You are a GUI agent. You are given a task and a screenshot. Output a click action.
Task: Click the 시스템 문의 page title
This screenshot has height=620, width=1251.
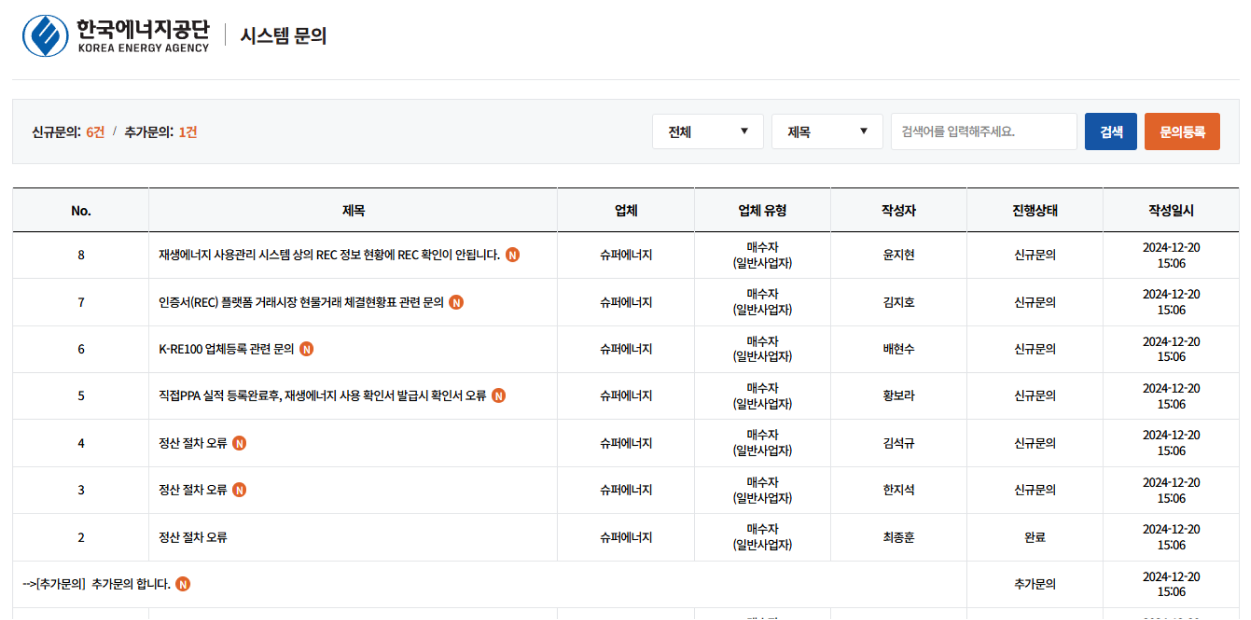283,36
